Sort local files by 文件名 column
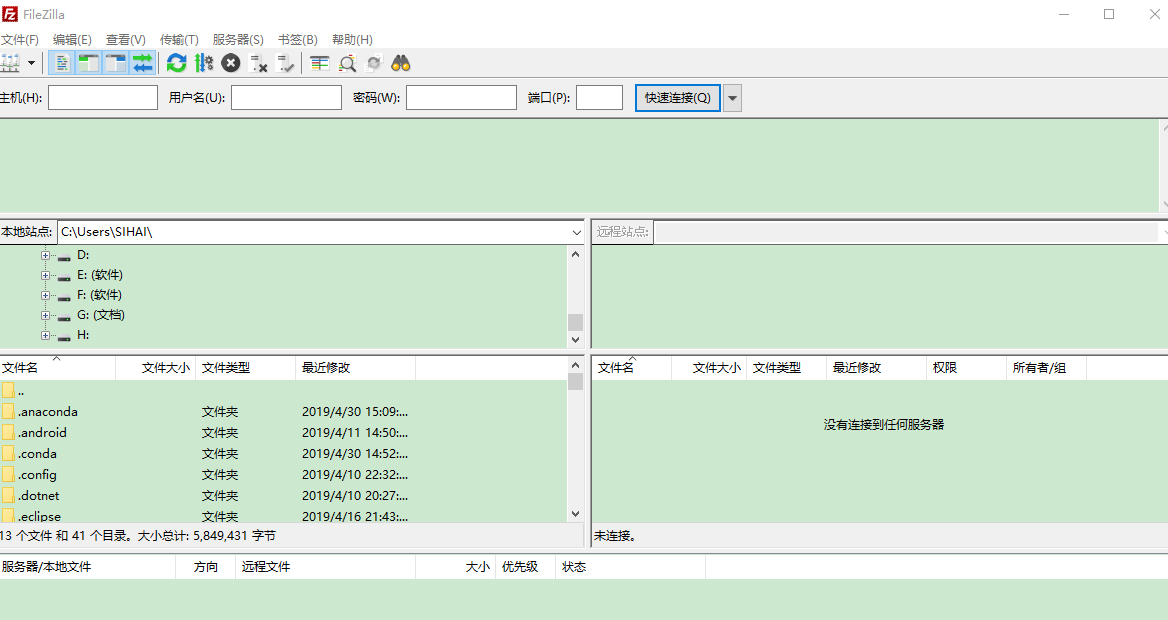Image resolution: width=1168 pixels, height=620 pixels. pyautogui.click(x=57, y=367)
